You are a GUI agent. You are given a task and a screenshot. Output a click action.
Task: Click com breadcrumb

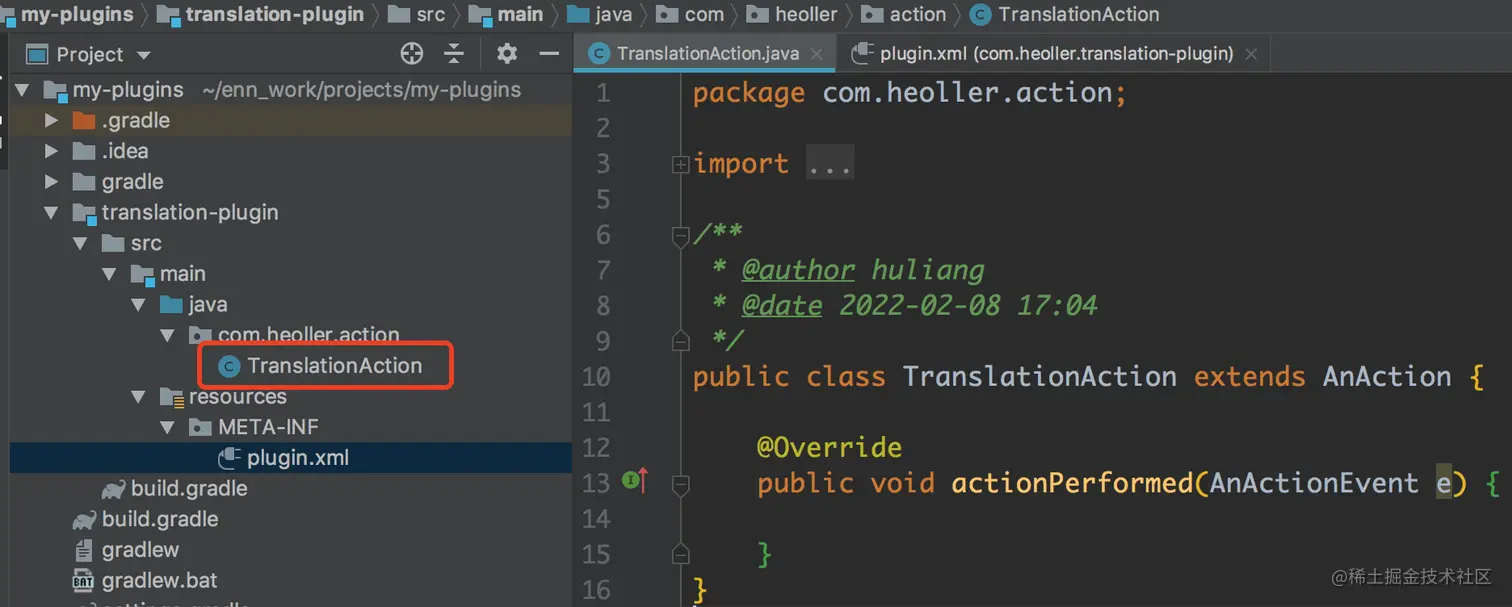[704, 14]
